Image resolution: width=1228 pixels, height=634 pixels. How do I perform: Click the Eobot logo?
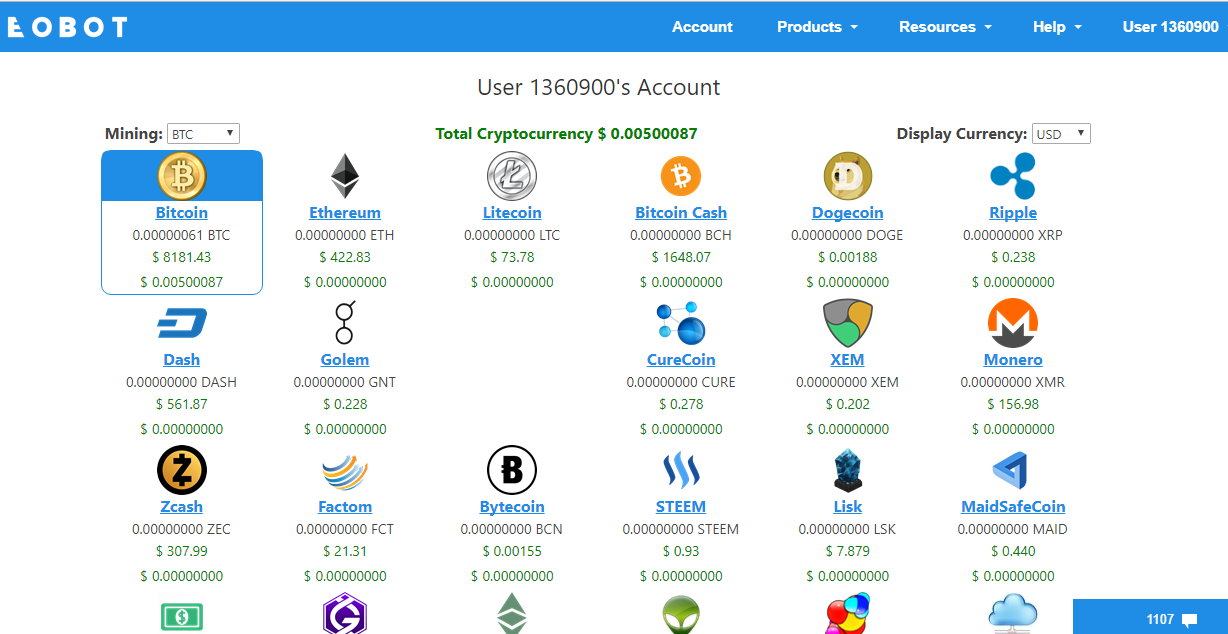pos(66,26)
